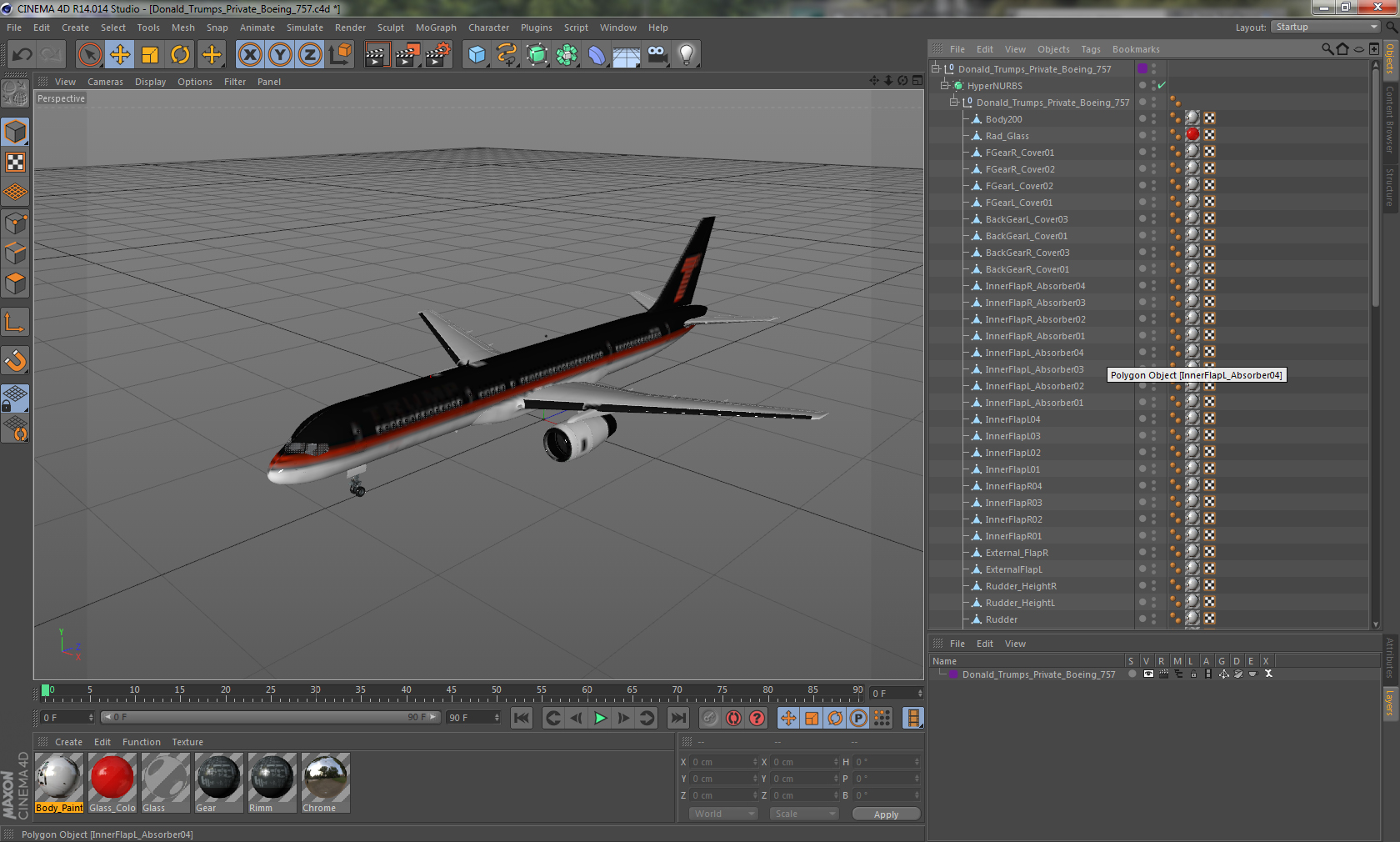1400x842 pixels.
Task: Switch to Model mode
Action: coord(16,132)
